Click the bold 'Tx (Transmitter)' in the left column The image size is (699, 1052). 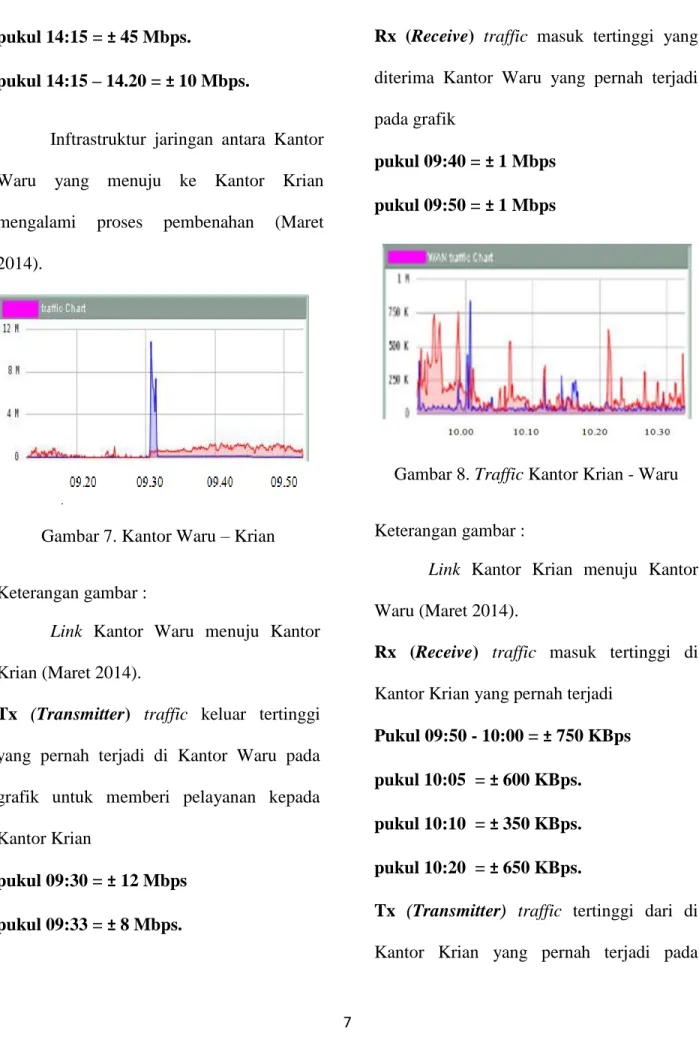(65, 714)
